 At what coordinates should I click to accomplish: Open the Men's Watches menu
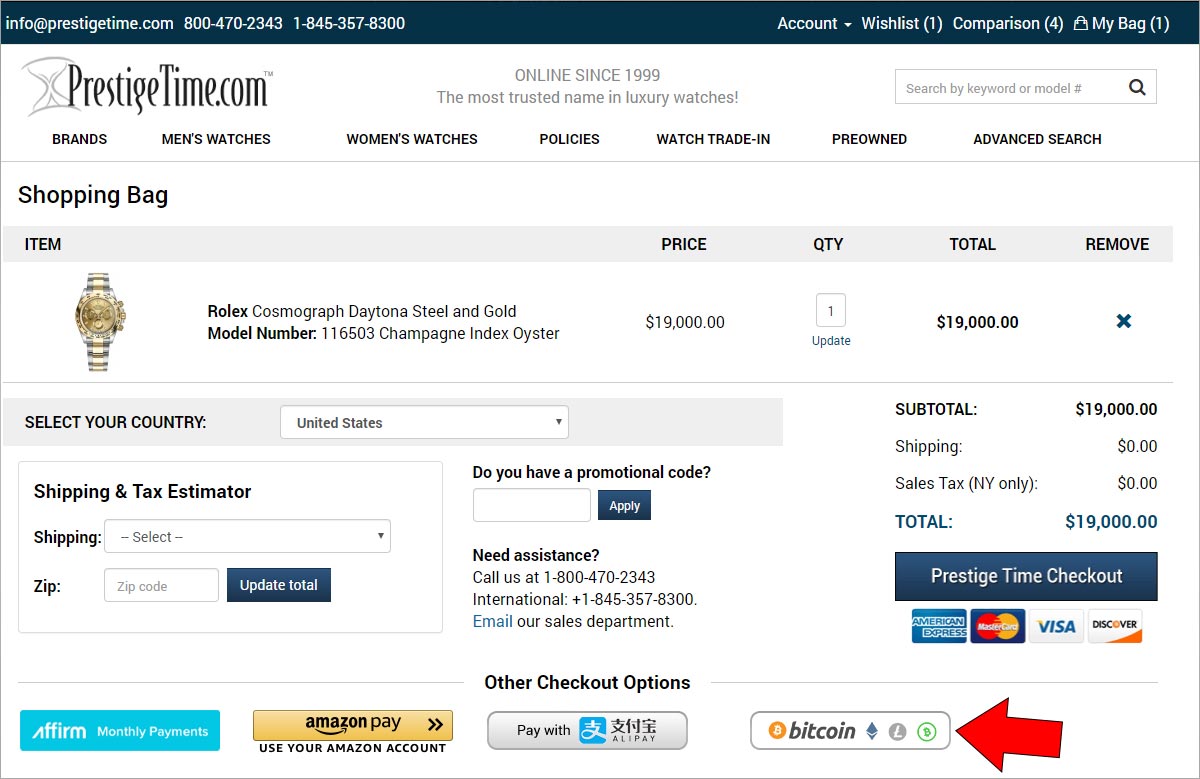point(216,139)
